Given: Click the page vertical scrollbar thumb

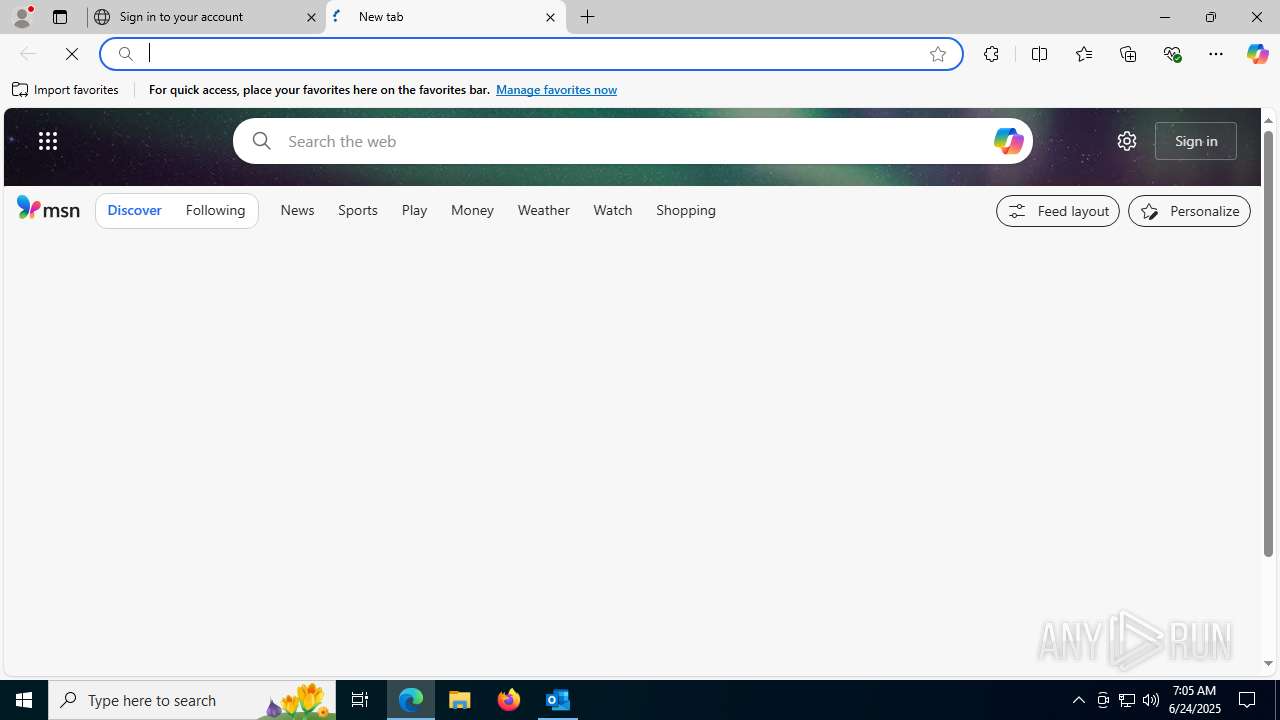Looking at the screenshot, I should [1268, 343].
